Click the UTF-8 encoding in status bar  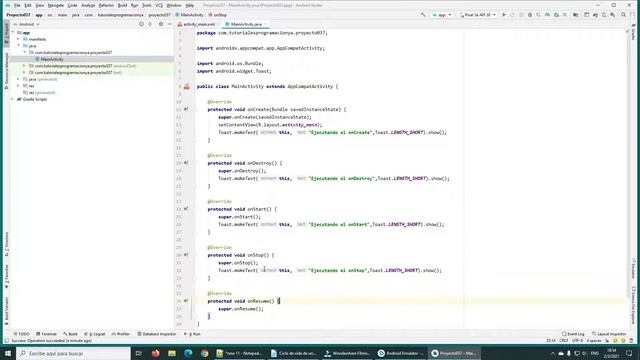(578, 340)
